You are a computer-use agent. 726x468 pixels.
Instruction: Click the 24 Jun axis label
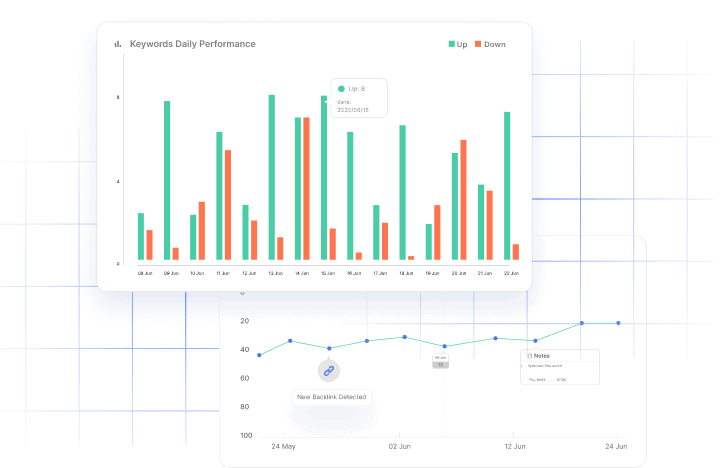click(616, 446)
